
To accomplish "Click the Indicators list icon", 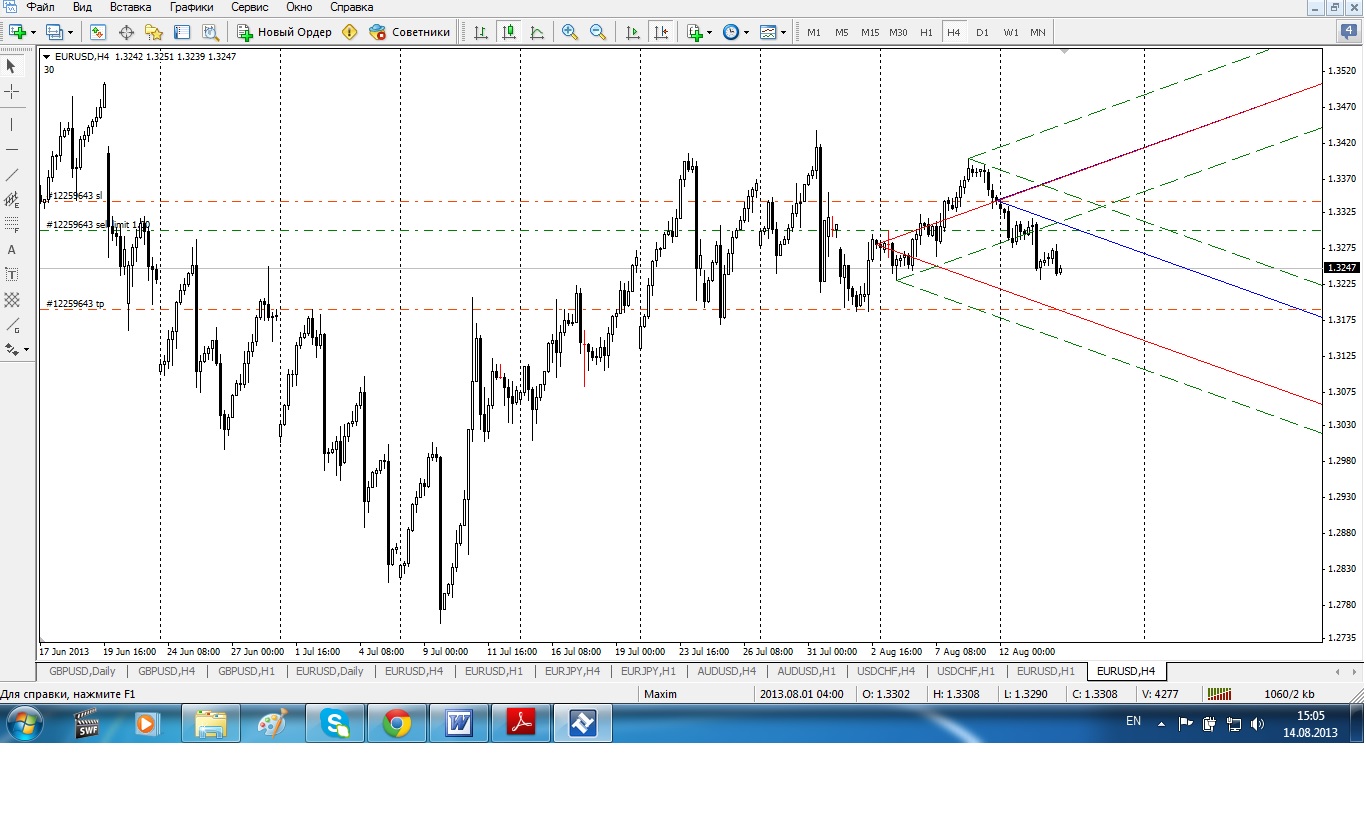I will 695,32.
